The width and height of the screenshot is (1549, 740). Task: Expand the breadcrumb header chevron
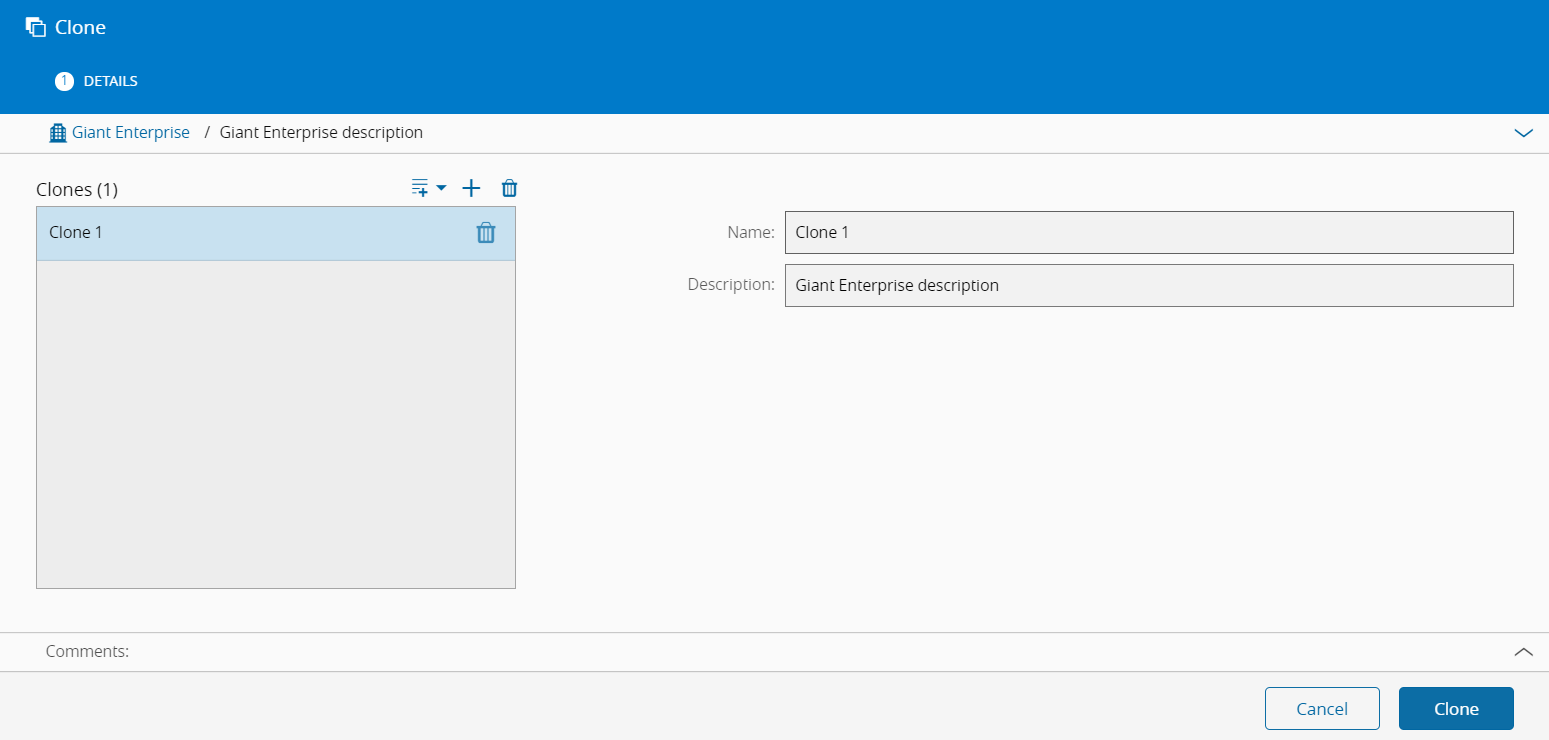(1523, 133)
